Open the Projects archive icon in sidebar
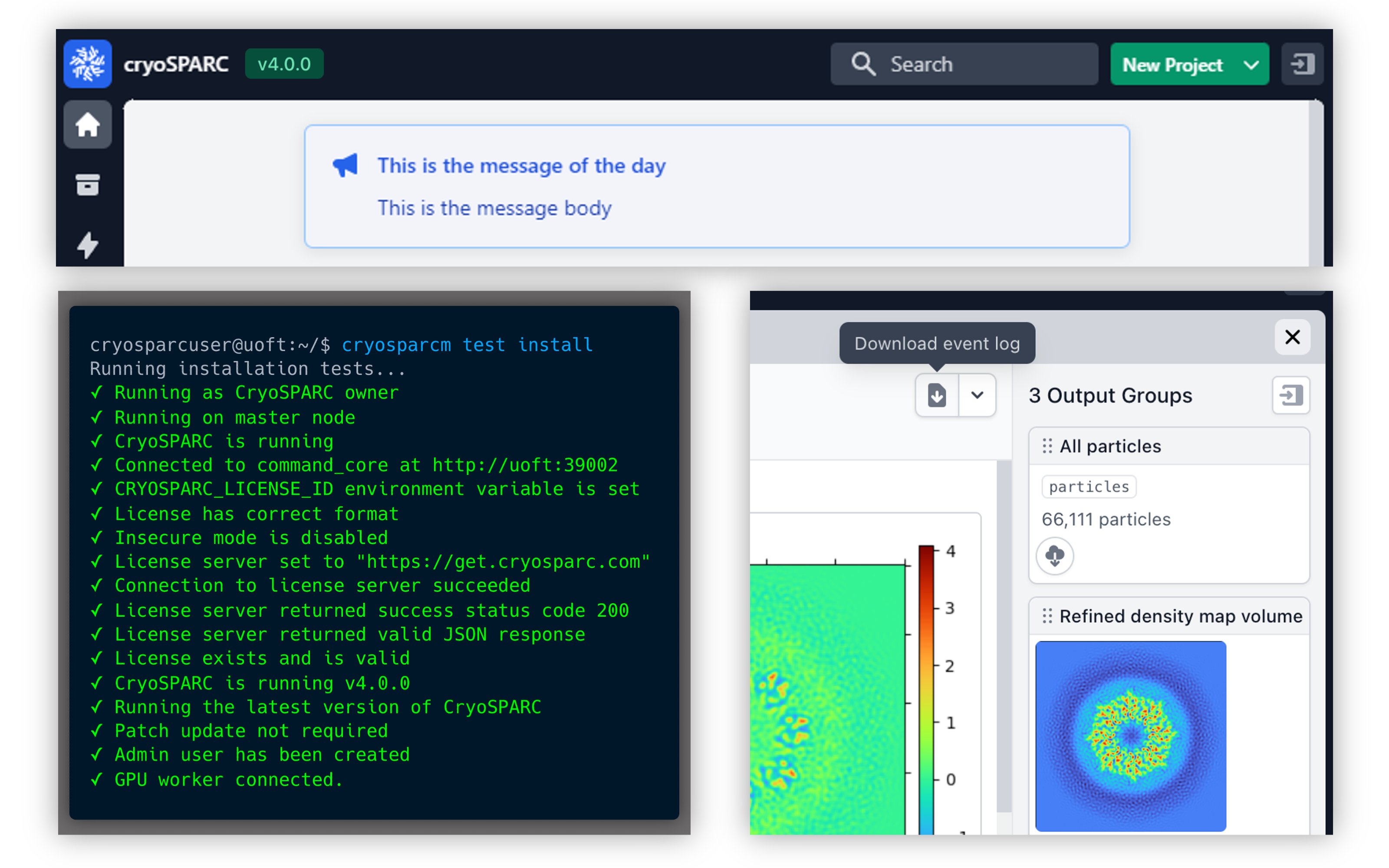 [87, 185]
